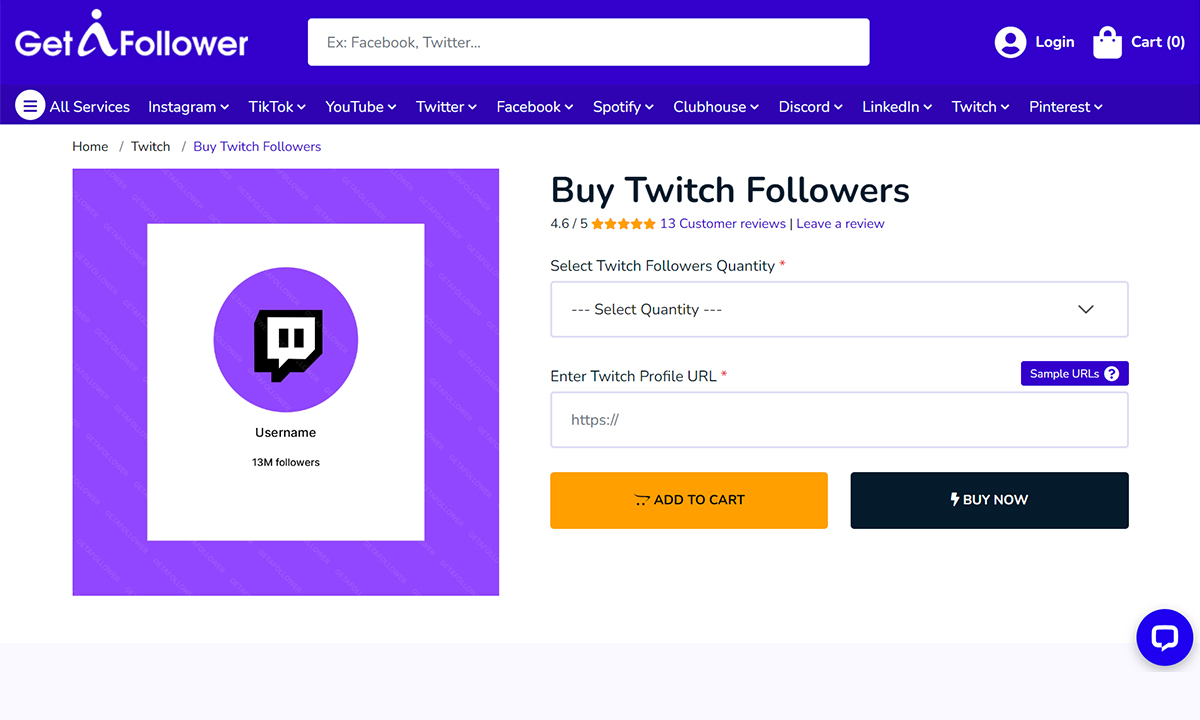This screenshot has width=1200, height=720.
Task: Open the All Services hamburger menu icon
Action: click(30, 105)
